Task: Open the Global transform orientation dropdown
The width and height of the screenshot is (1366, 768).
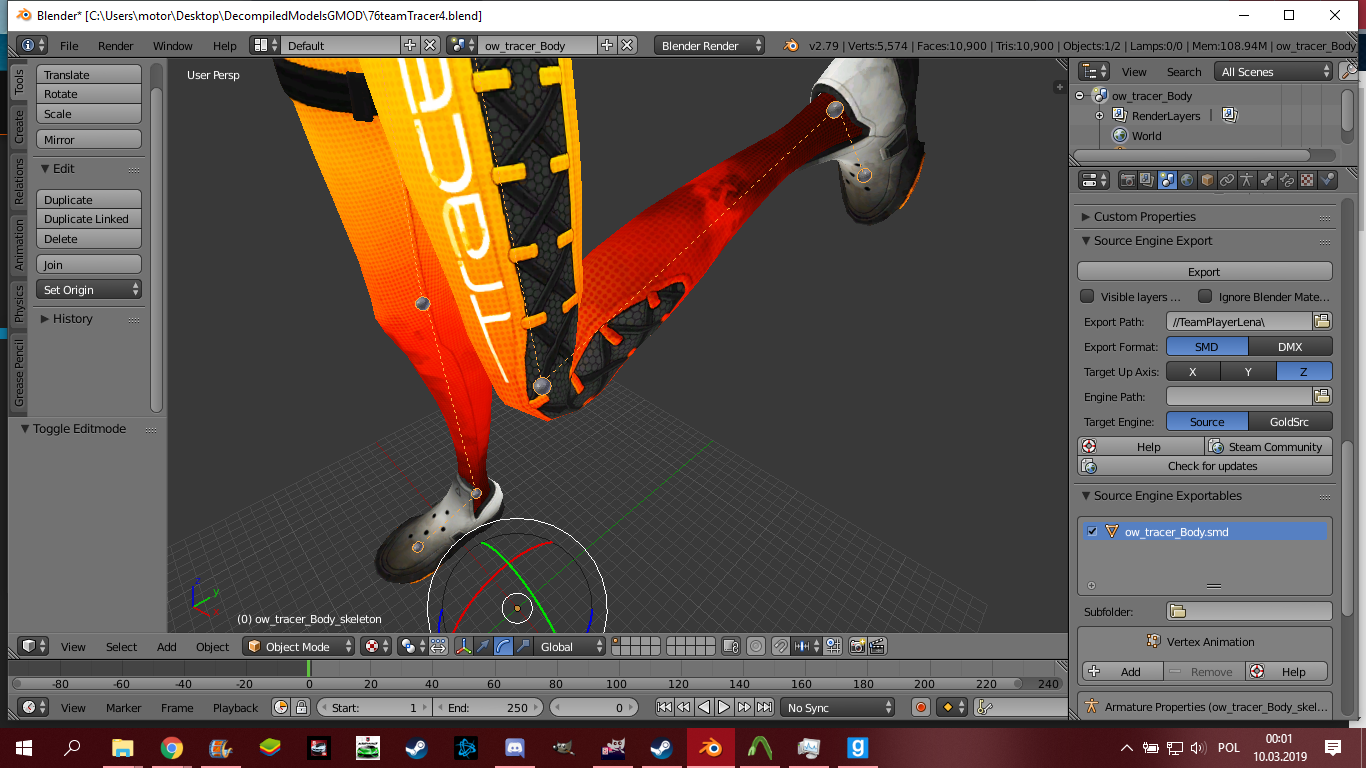Action: [570, 647]
